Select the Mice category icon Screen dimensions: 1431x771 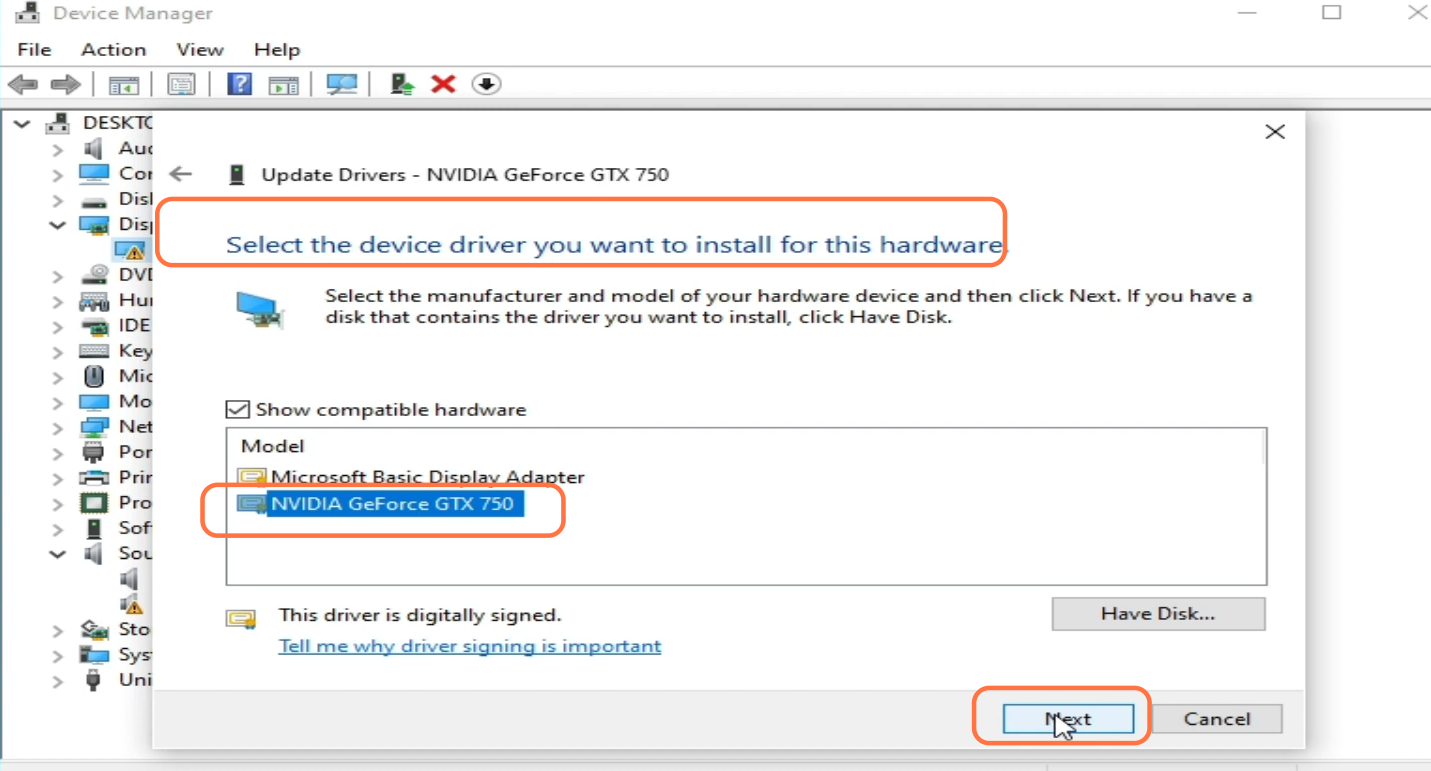pyautogui.click(x=94, y=376)
